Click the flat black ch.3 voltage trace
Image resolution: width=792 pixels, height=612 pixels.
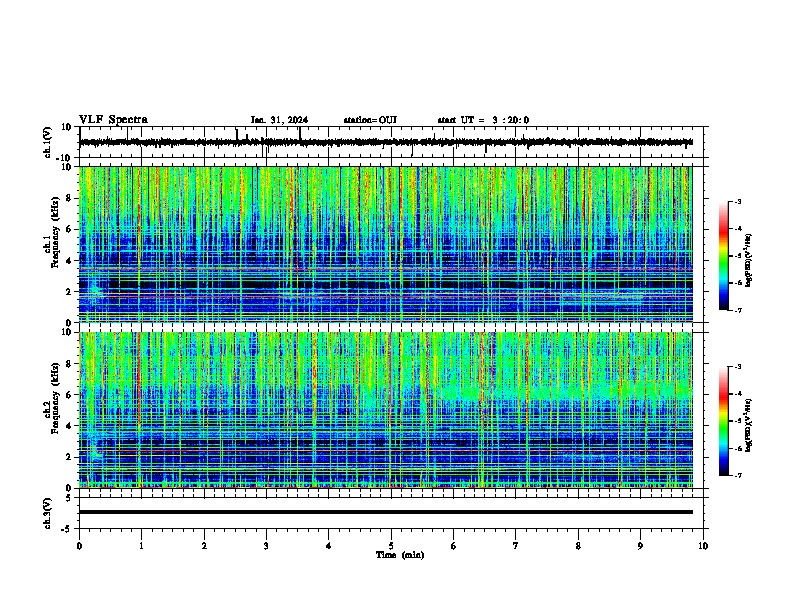[x=386, y=512]
